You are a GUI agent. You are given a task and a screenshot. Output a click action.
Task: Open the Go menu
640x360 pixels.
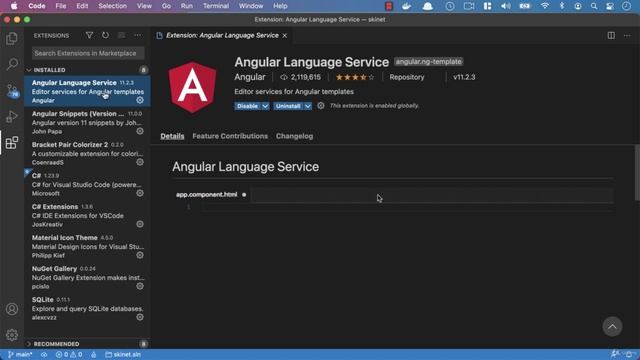166,6
